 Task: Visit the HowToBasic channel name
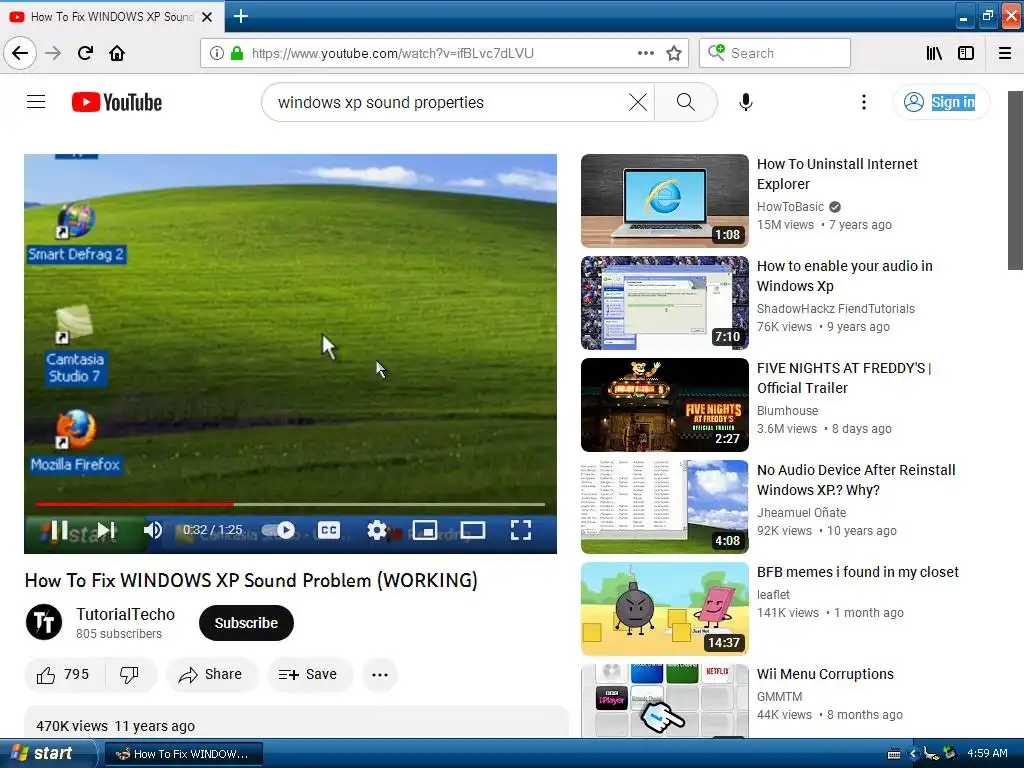(790, 206)
